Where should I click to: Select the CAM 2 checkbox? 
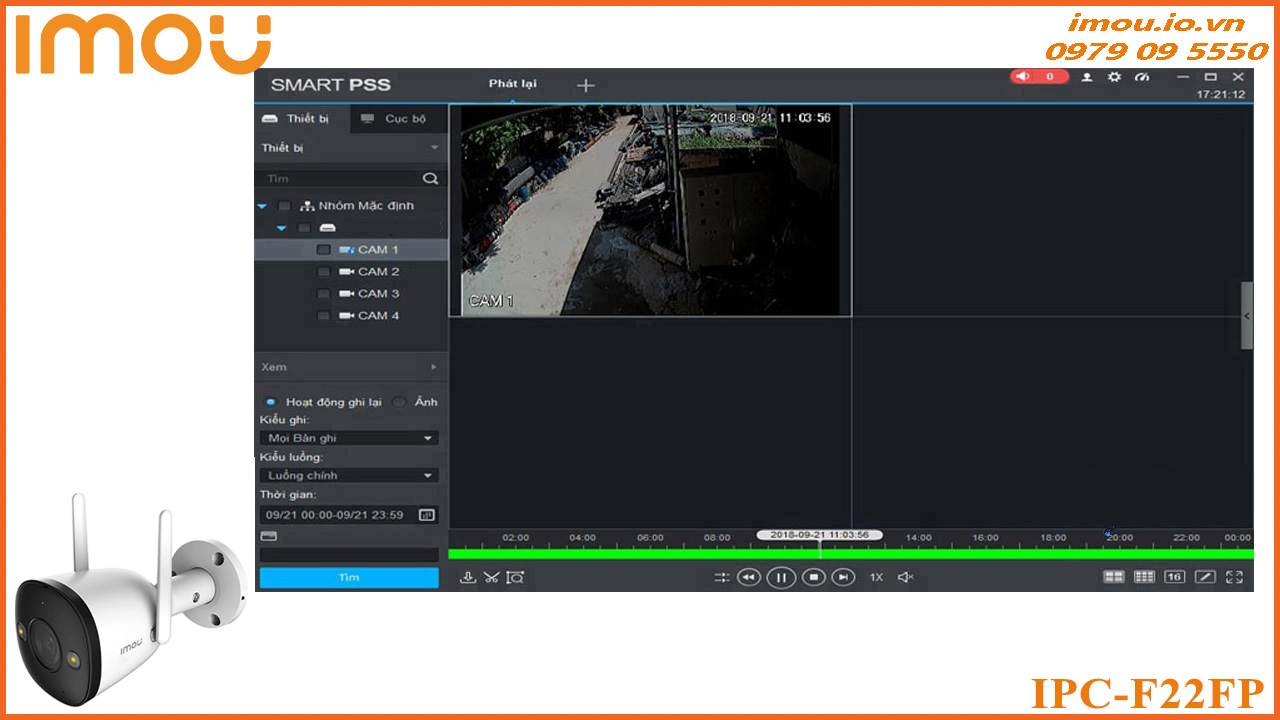pos(323,271)
